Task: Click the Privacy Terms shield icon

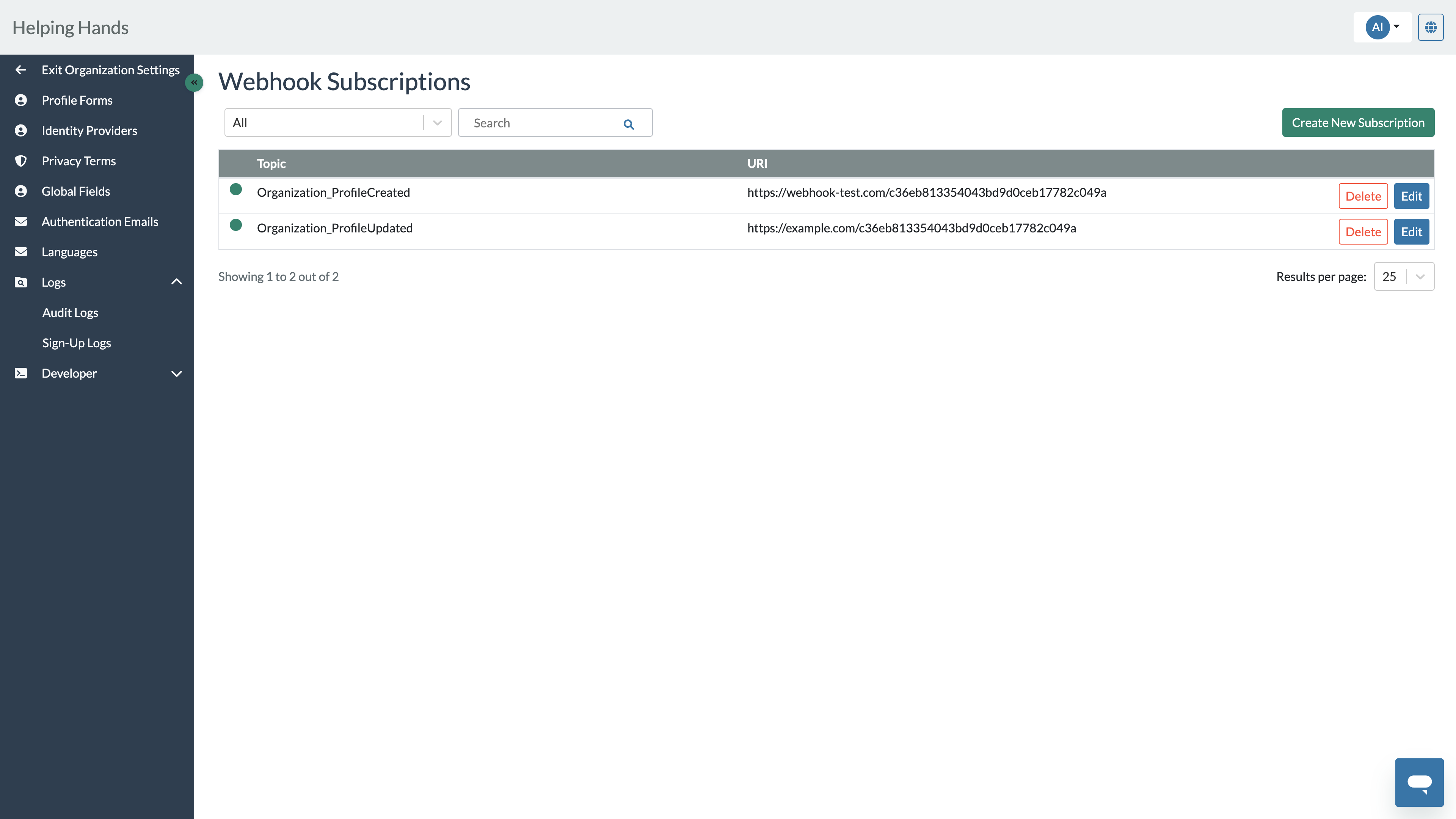Action: pos(21,161)
